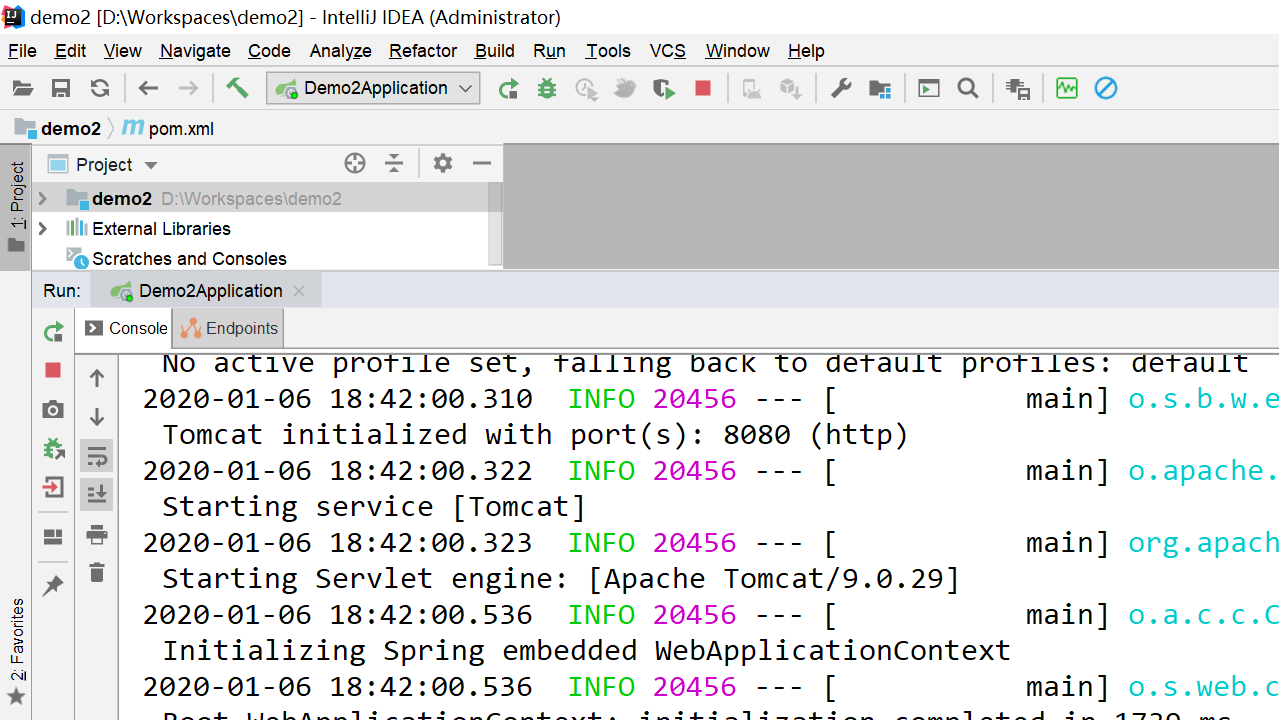Stop application from Run panel sidebar
The width and height of the screenshot is (1281, 722).
click(x=54, y=371)
